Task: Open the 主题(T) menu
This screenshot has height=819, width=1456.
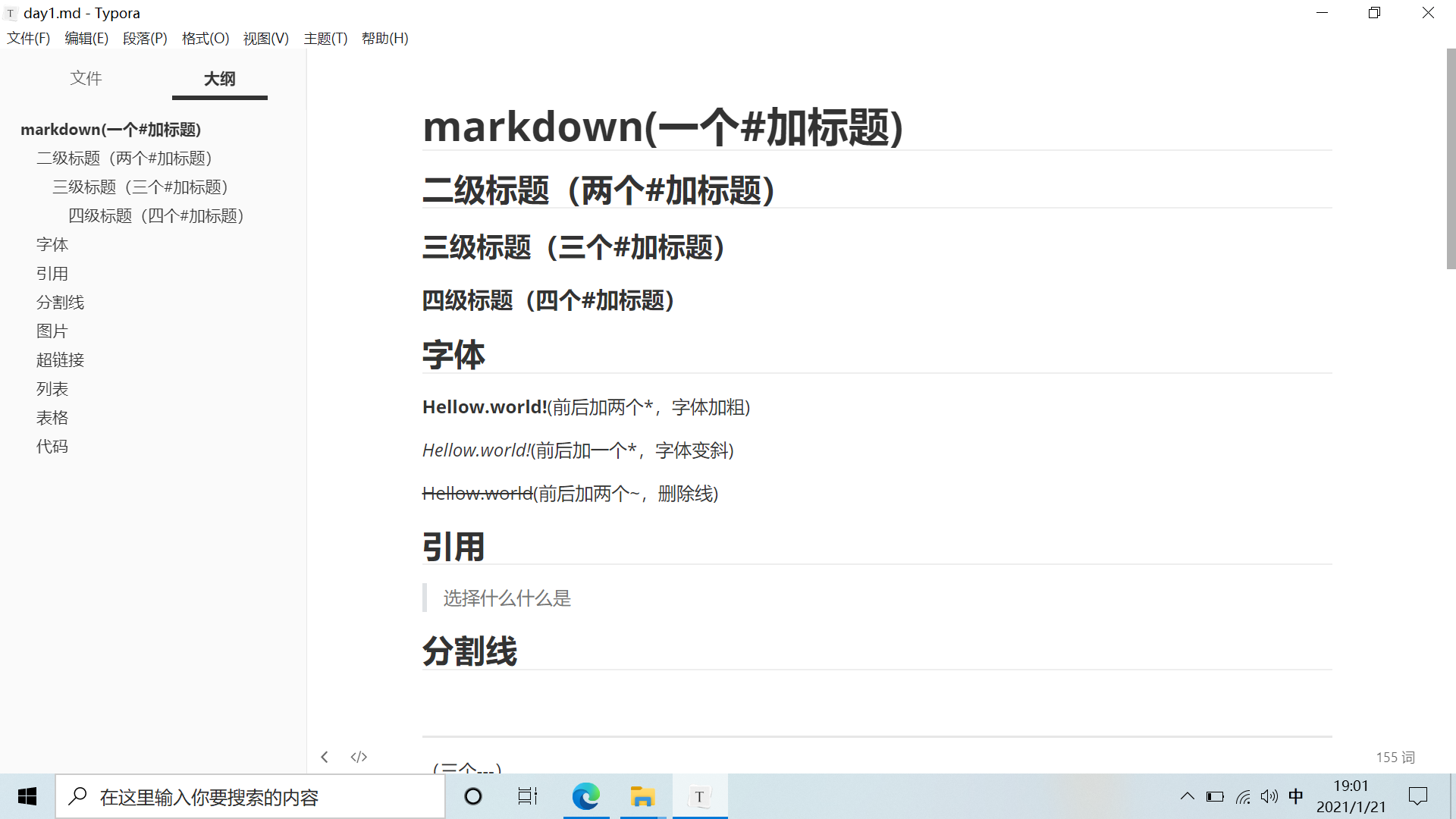Action: click(x=325, y=39)
